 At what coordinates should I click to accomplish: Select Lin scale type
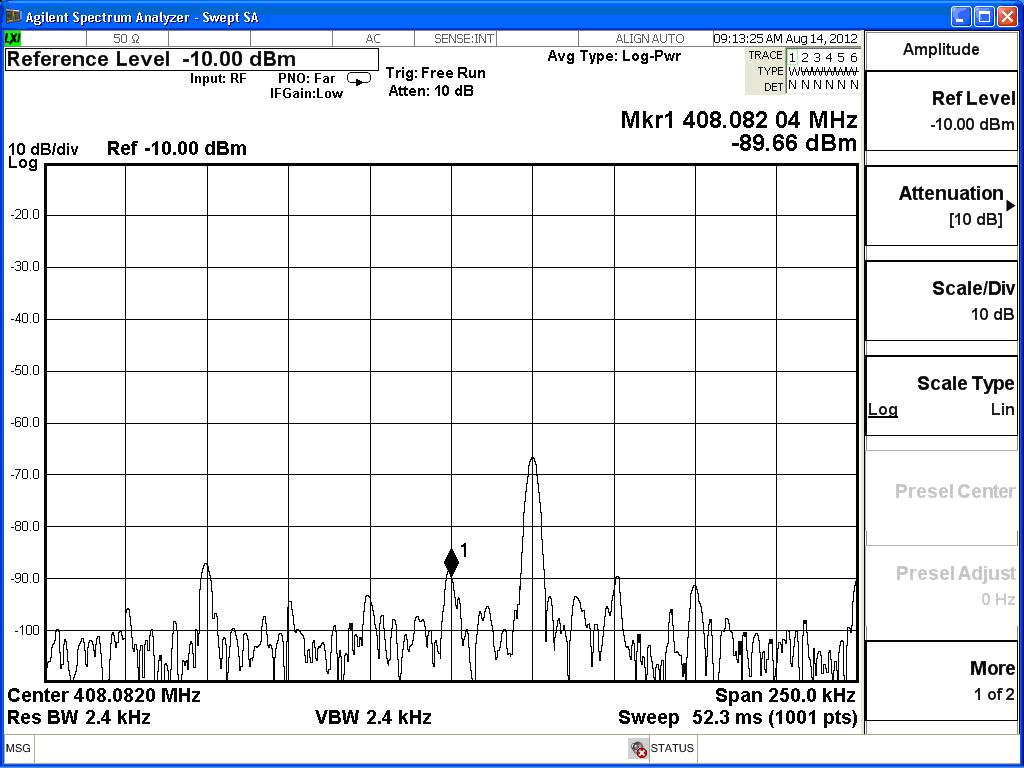1002,409
